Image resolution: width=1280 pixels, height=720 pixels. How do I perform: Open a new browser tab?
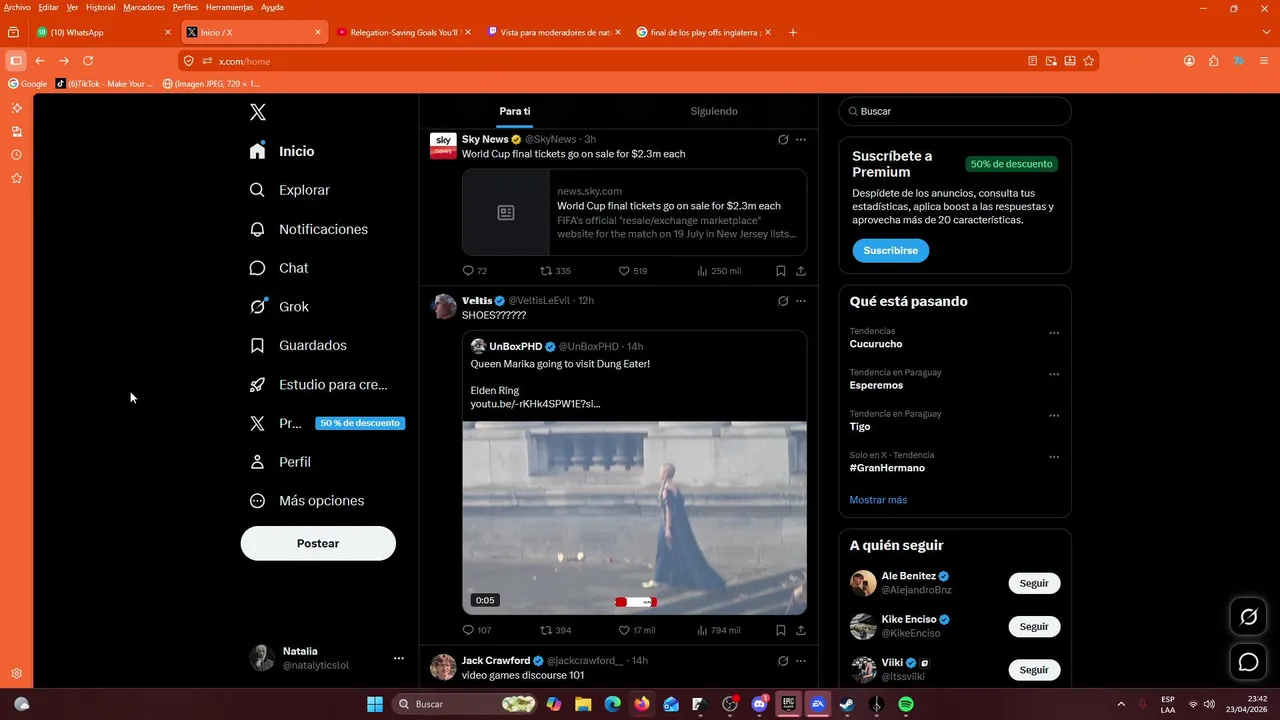(x=793, y=32)
